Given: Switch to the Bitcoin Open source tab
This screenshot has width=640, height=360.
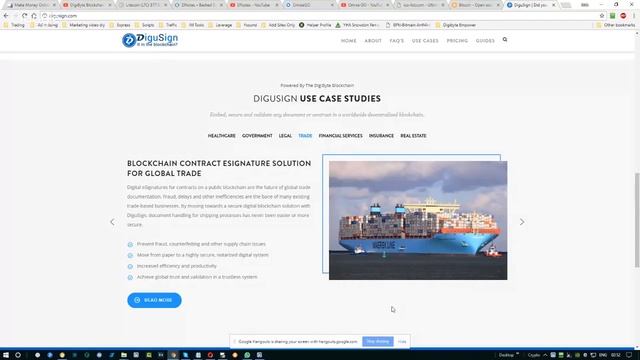Looking at the screenshot, I should point(475,5).
